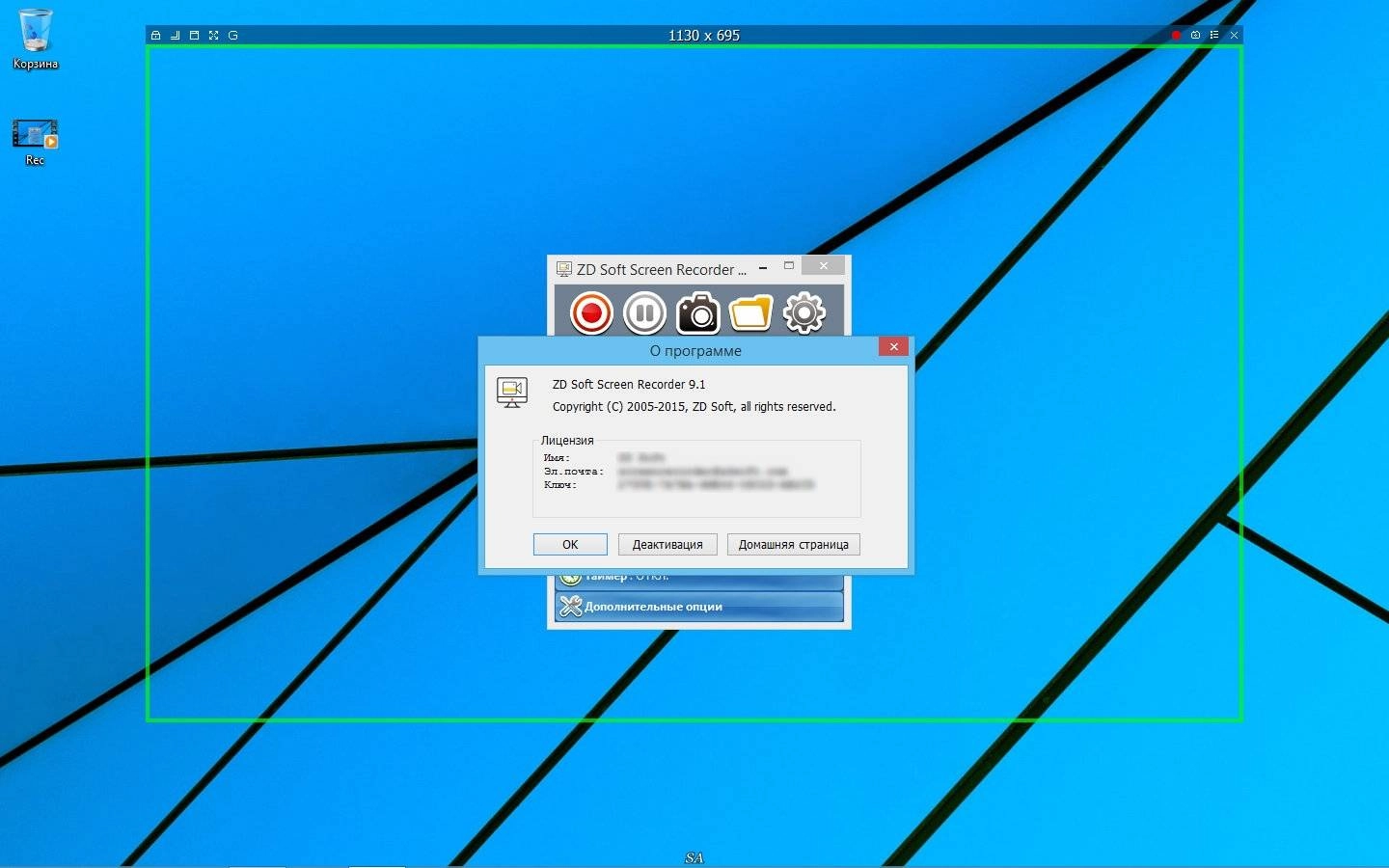The image size is (1389, 868).
Task: Click the lock icon on capture frame bar
Action: (155, 35)
